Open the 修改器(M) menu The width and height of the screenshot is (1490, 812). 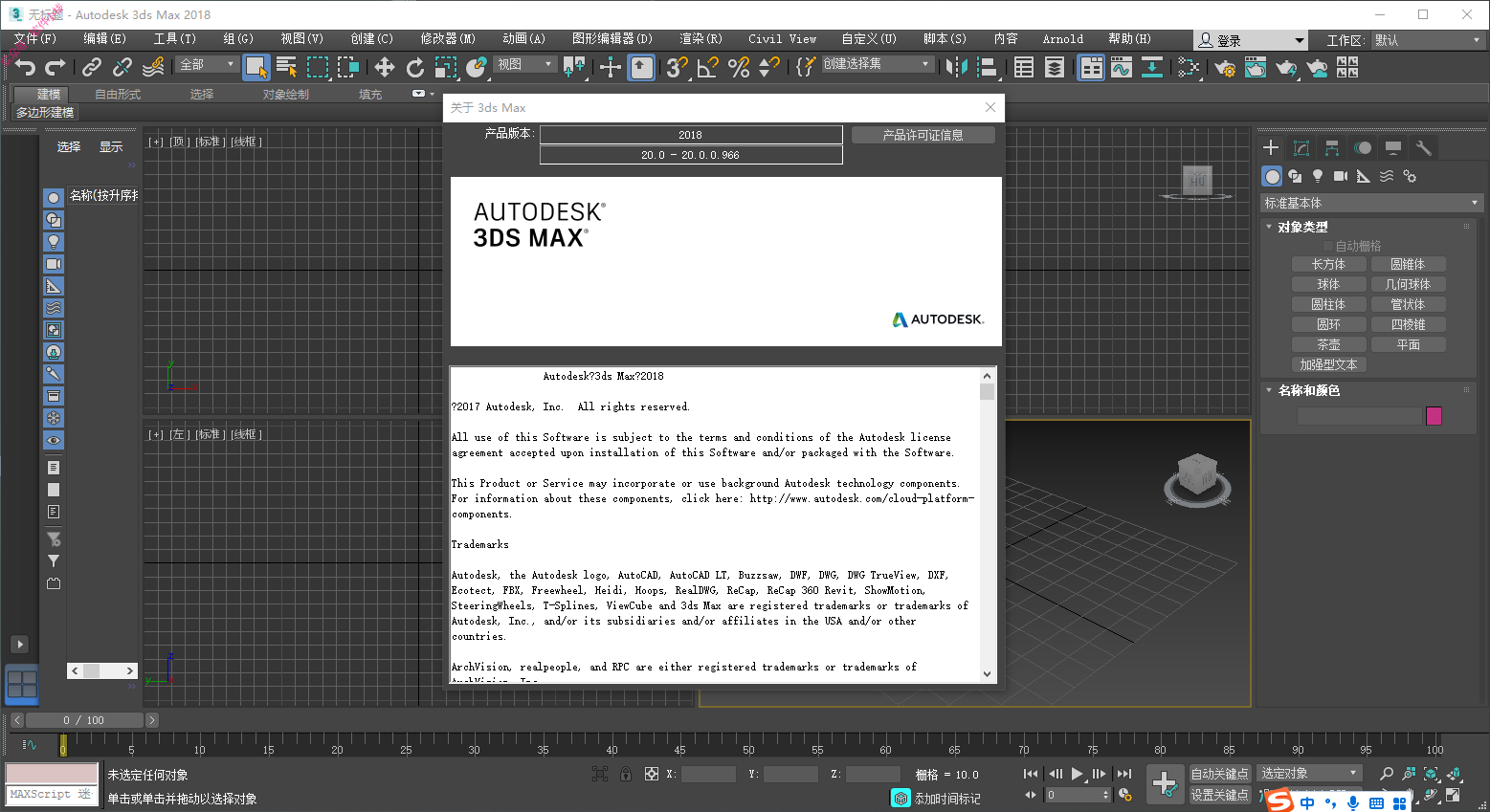pyautogui.click(x=448, y=39)
